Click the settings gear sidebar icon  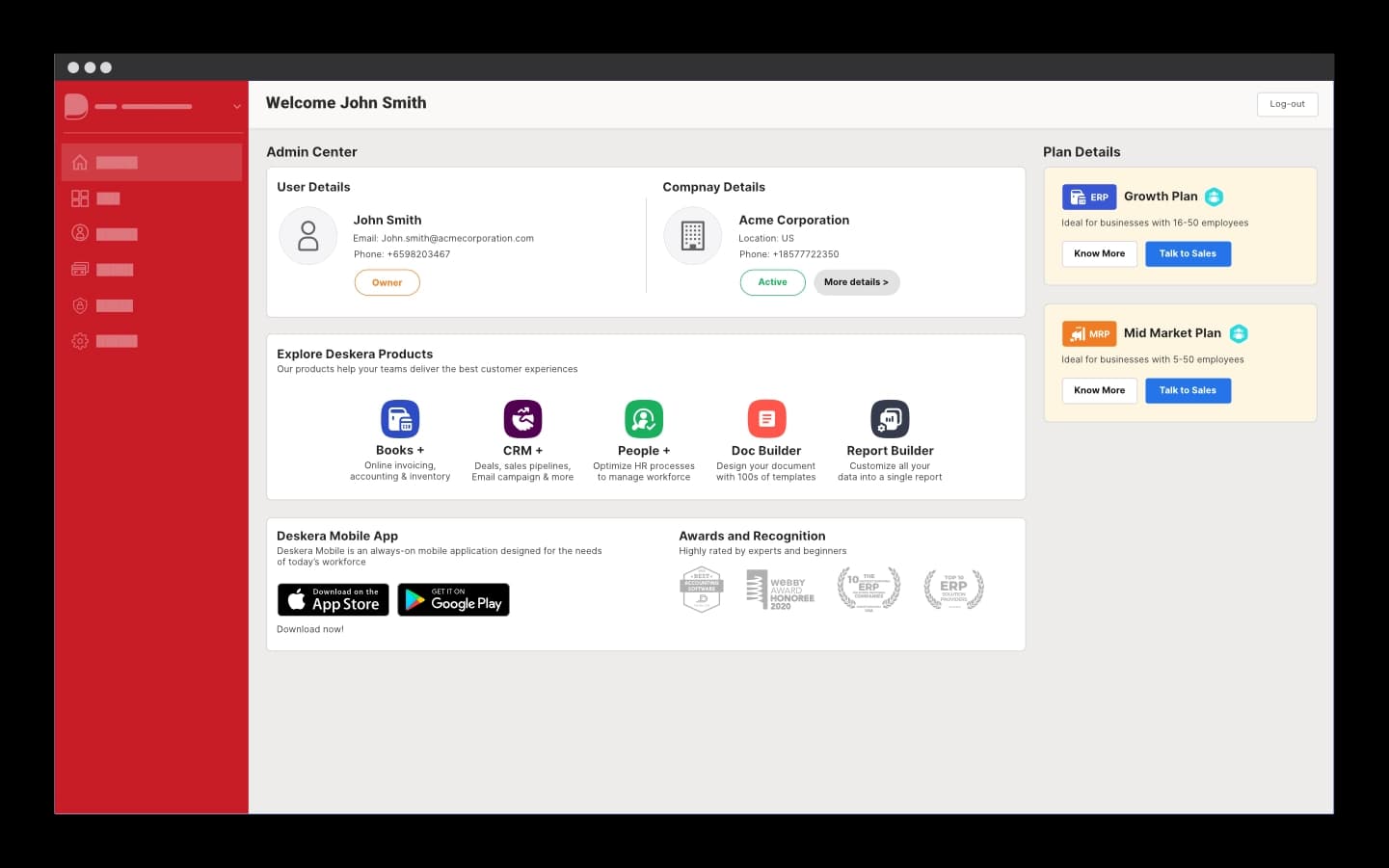80,341
